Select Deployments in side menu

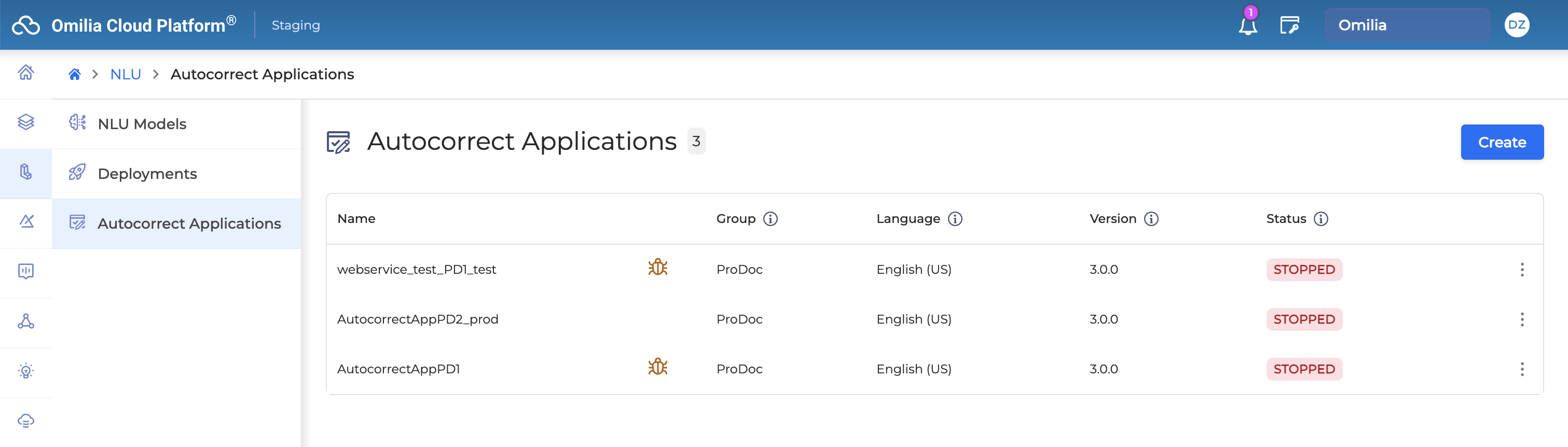coord(147,174)
